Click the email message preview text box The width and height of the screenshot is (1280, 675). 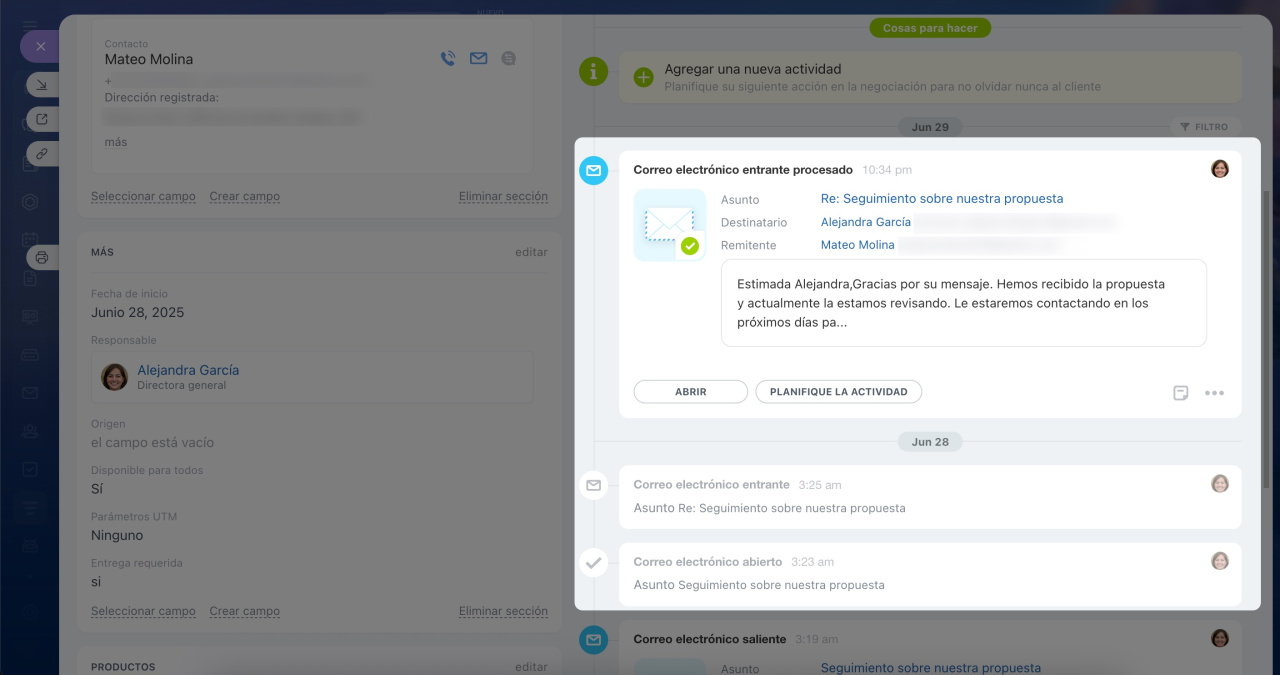pos(963,303)
